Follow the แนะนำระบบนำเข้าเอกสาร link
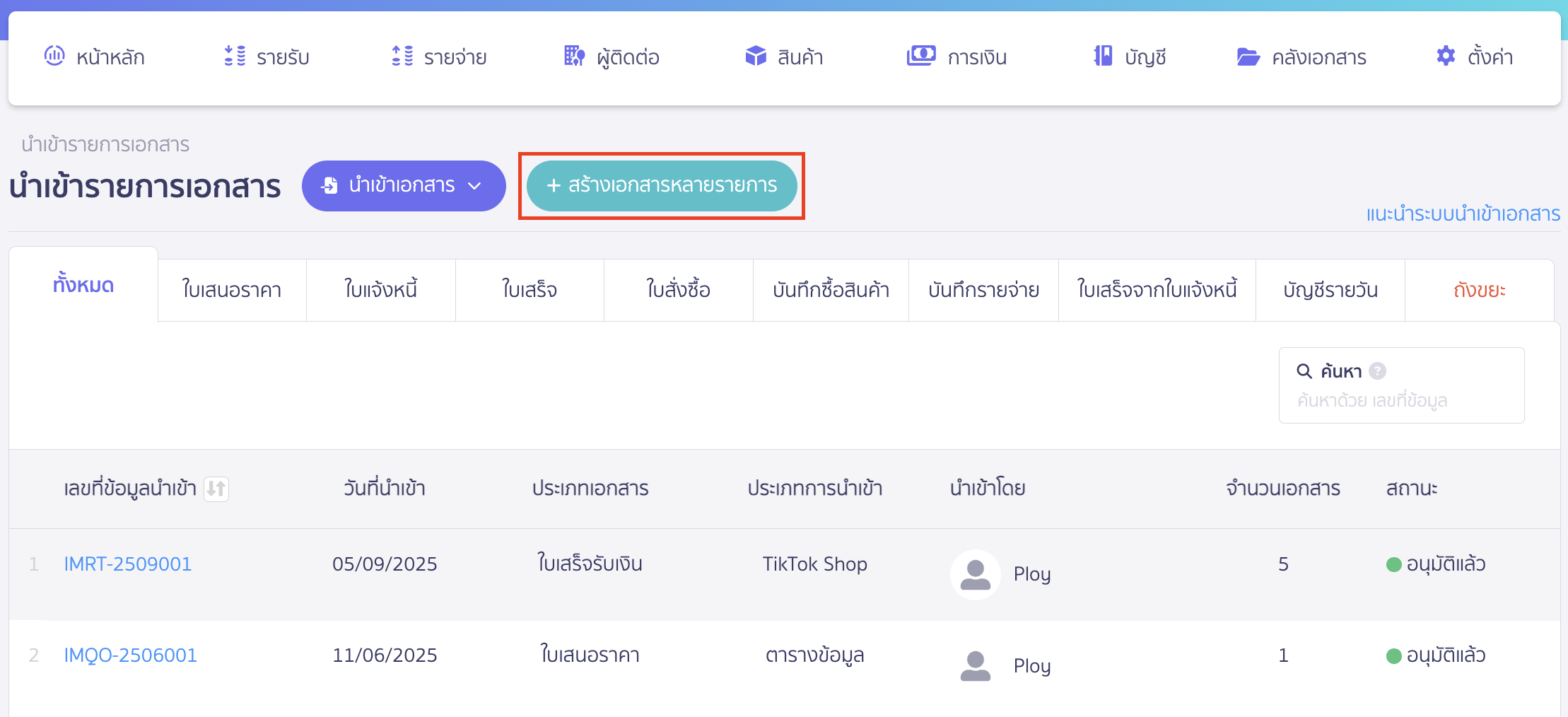The image size is (1568, 717). 1462,214
